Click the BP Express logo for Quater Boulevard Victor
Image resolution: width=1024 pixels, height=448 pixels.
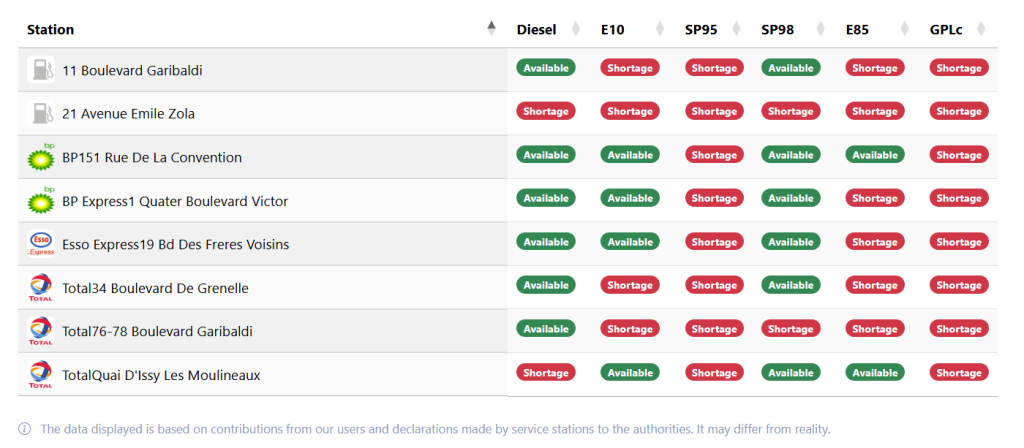(x=41, y=200)
